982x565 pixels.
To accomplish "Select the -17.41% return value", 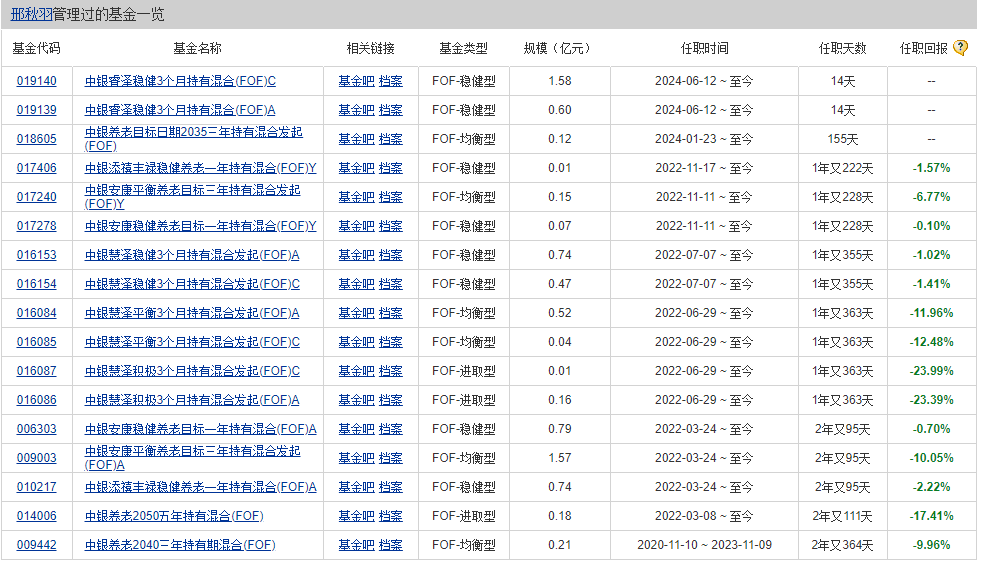I will coord(931,516).
